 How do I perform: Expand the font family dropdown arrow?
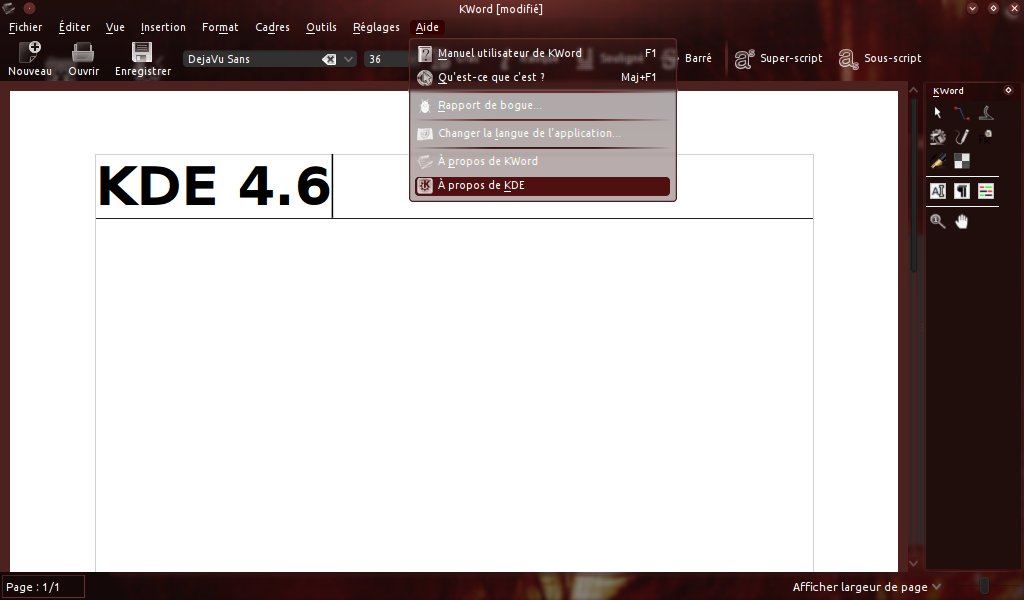point(349,59)
